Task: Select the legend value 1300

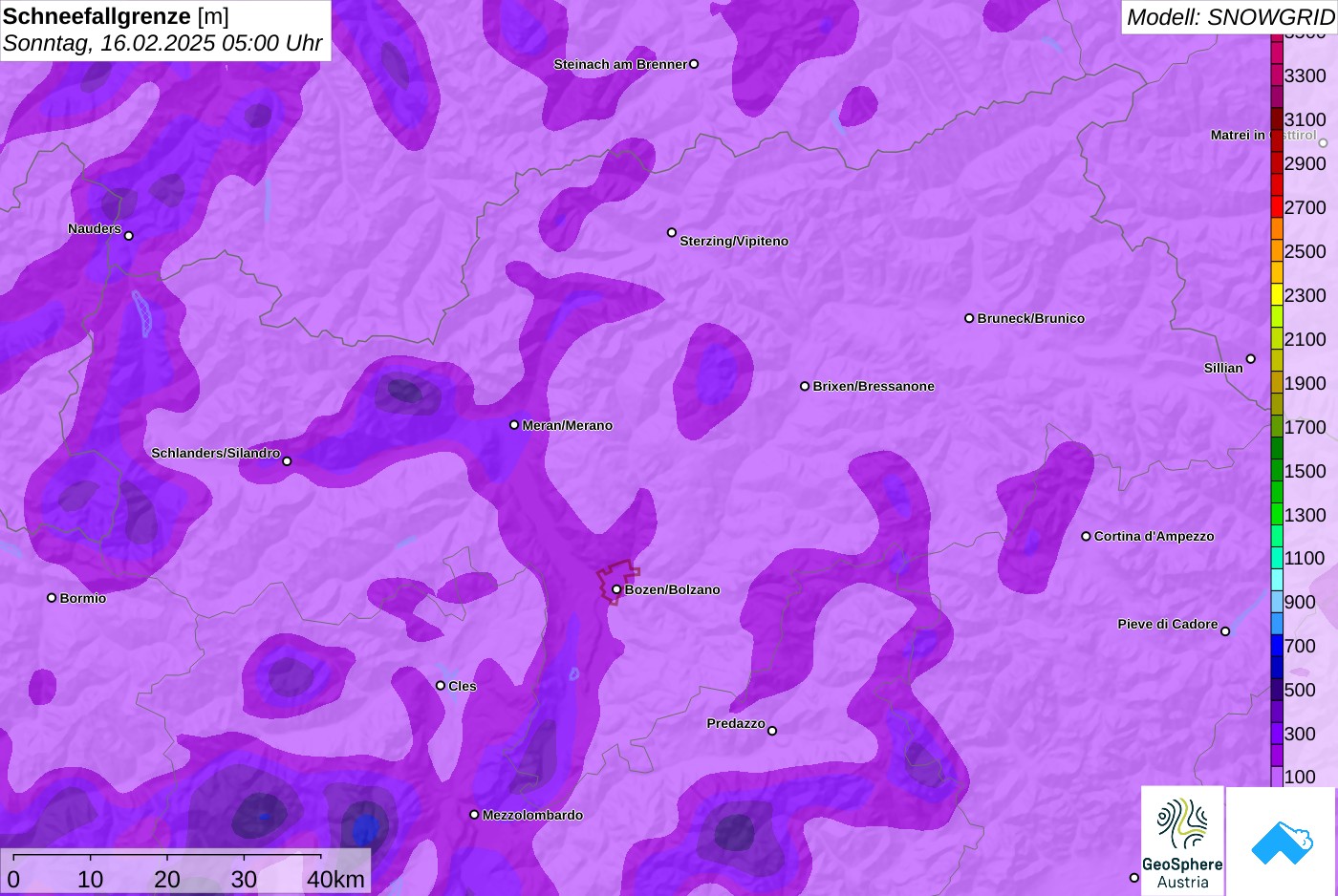Action: pos(1305,515)
